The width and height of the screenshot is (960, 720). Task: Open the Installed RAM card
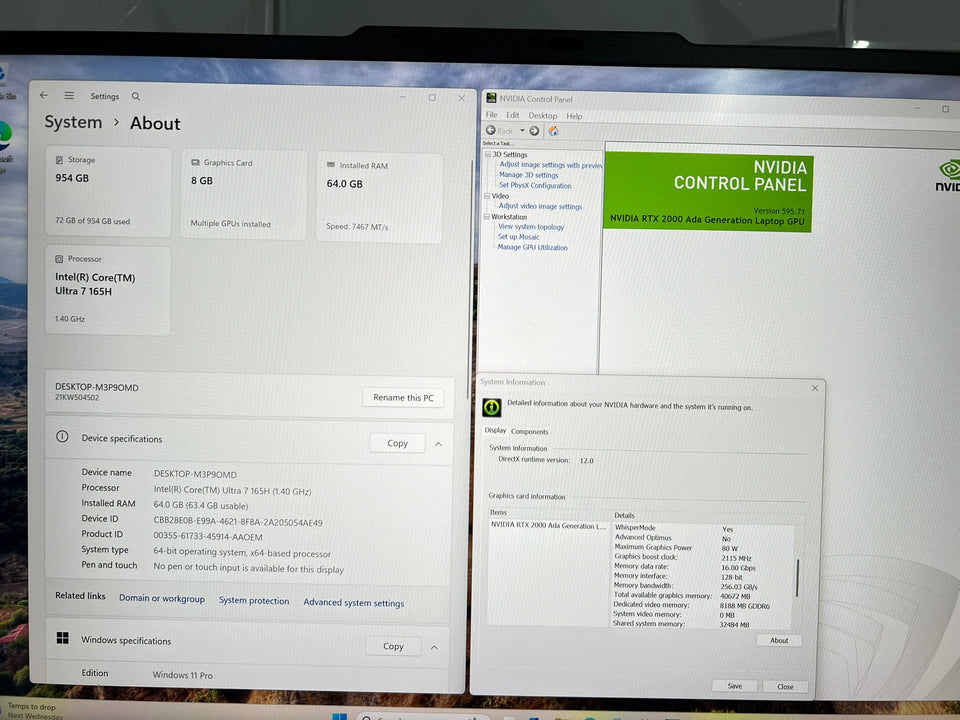pyautogui.click(x=380, y=198)
